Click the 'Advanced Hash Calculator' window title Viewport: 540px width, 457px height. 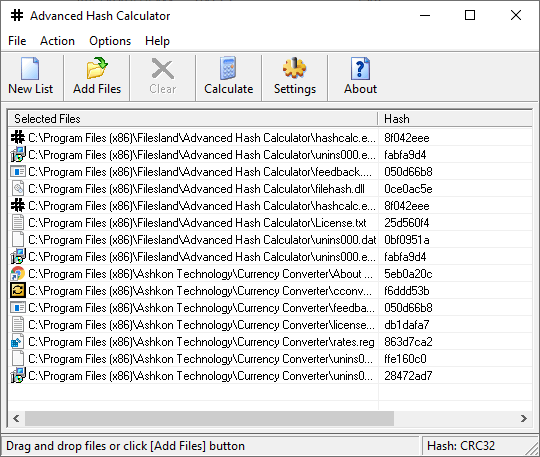click(x=100, y=15)
